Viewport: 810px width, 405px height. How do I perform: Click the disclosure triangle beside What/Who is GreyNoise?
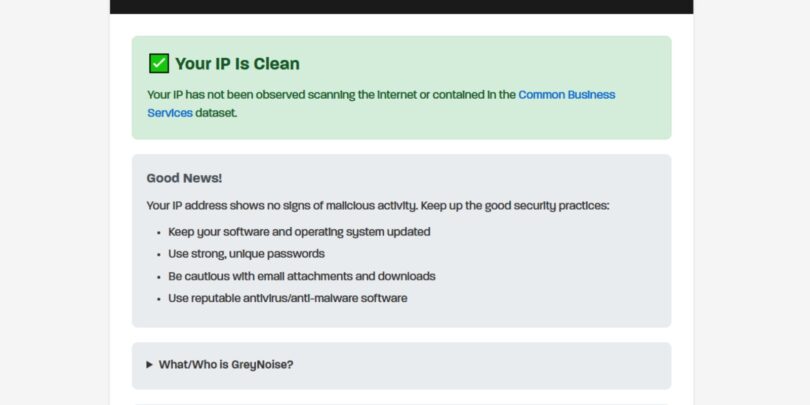click(150, 365)
